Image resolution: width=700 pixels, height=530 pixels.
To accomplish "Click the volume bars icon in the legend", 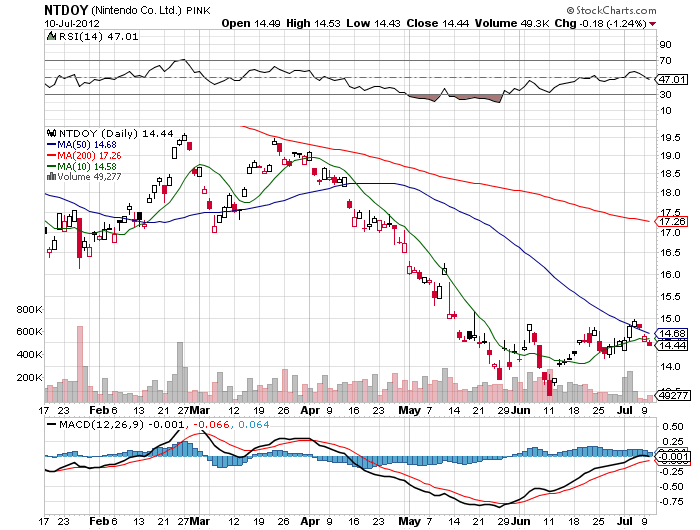I will [51, 176].
